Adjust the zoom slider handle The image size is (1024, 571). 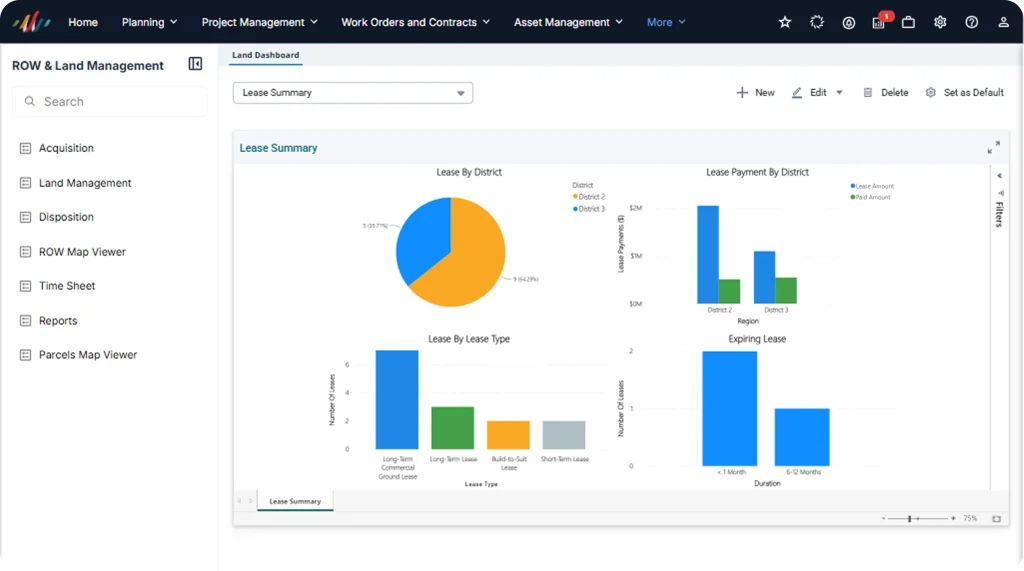(909, 519)
